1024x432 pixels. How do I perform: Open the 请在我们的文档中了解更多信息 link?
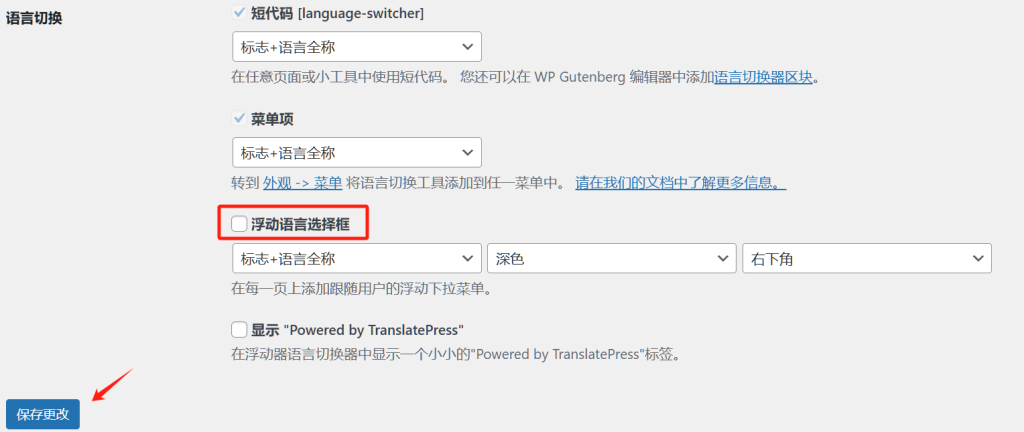tap(680, 183)
